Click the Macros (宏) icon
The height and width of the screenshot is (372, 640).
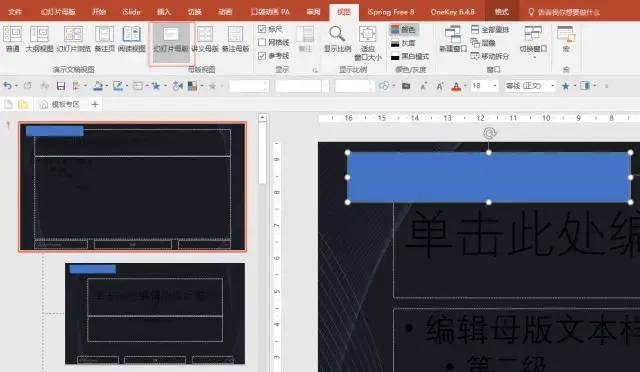[566, 39]
